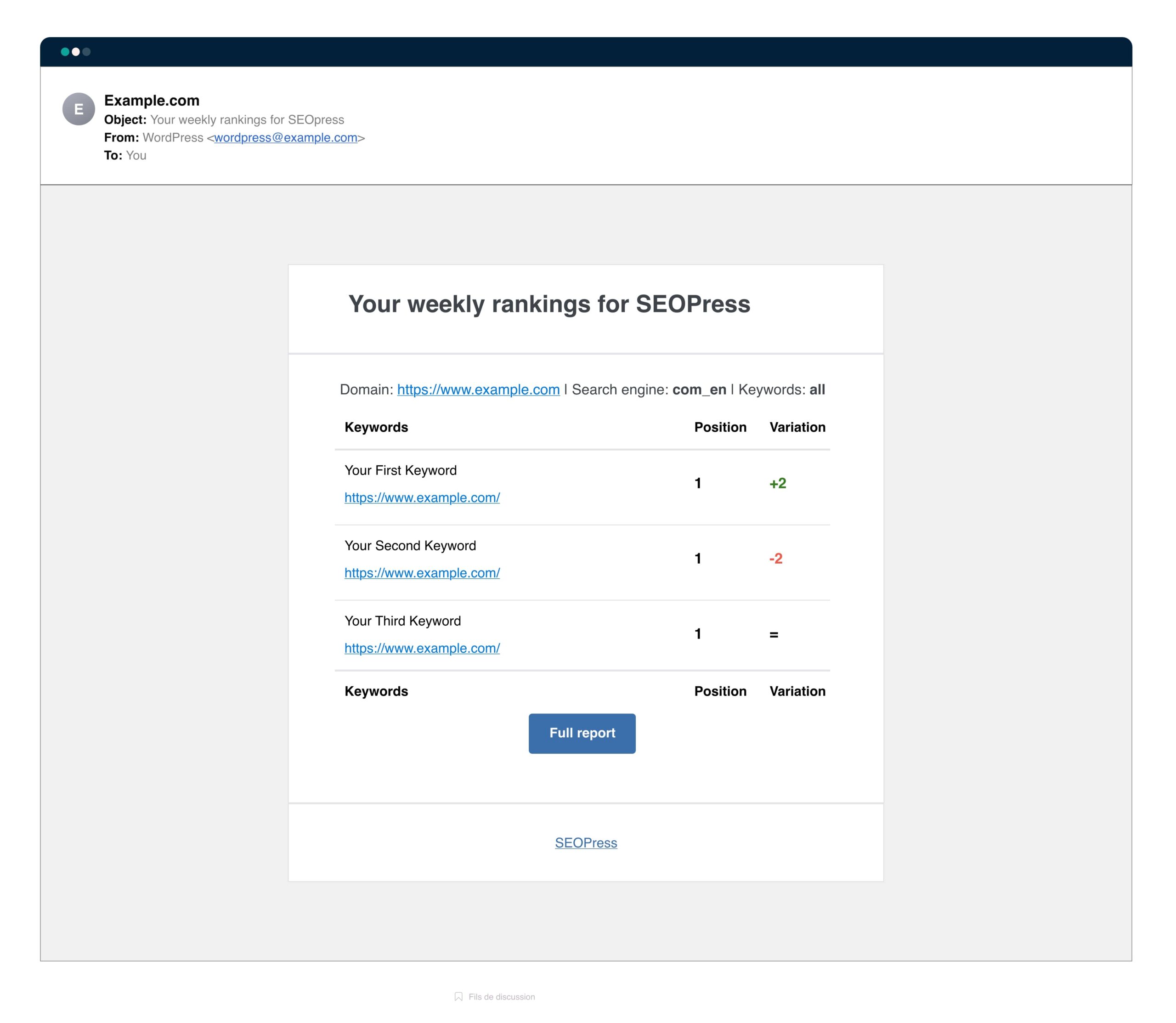Click the sender avatar with letter E
This screenshot has height=1023, width=1176.
[79, 109]
